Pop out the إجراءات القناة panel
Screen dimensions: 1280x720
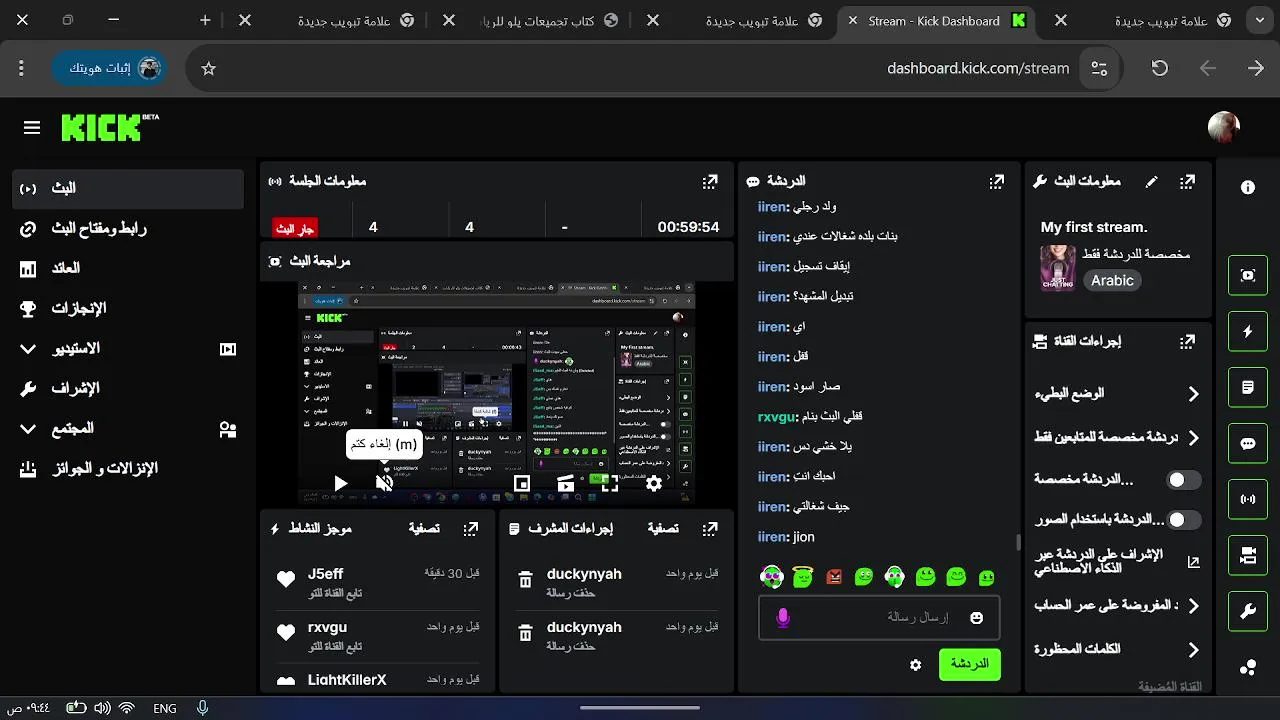point(1187,341)
